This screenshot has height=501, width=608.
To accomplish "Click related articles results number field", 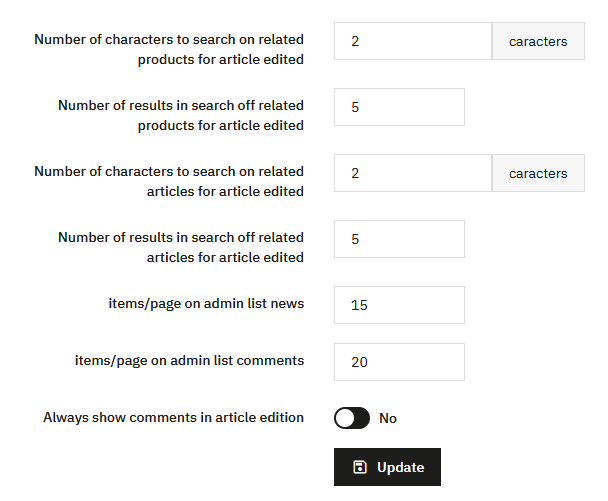I will click(399, 239).
